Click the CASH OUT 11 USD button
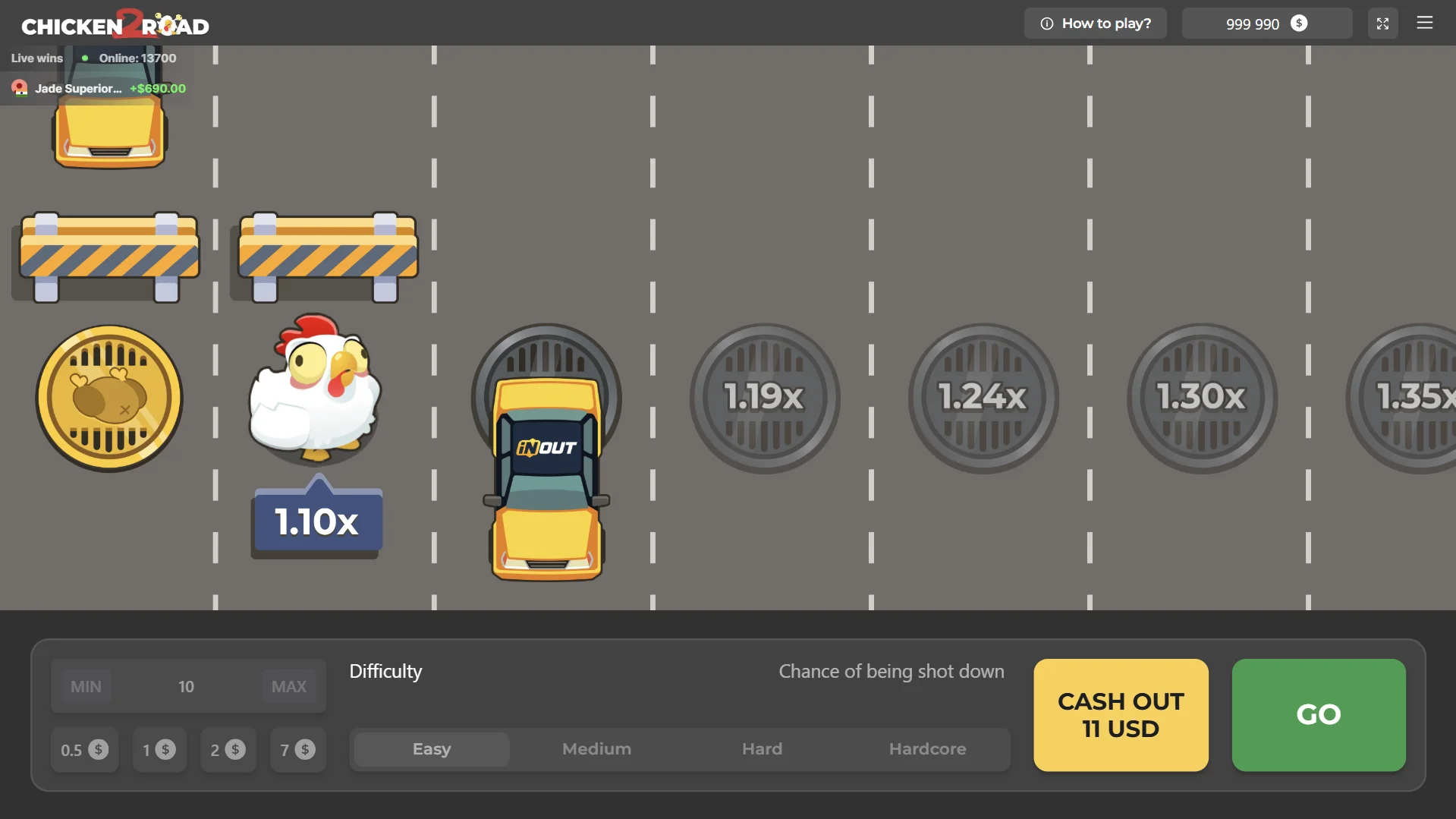The height and width of the screenshot is (819, 1456). click(1121, 715)
